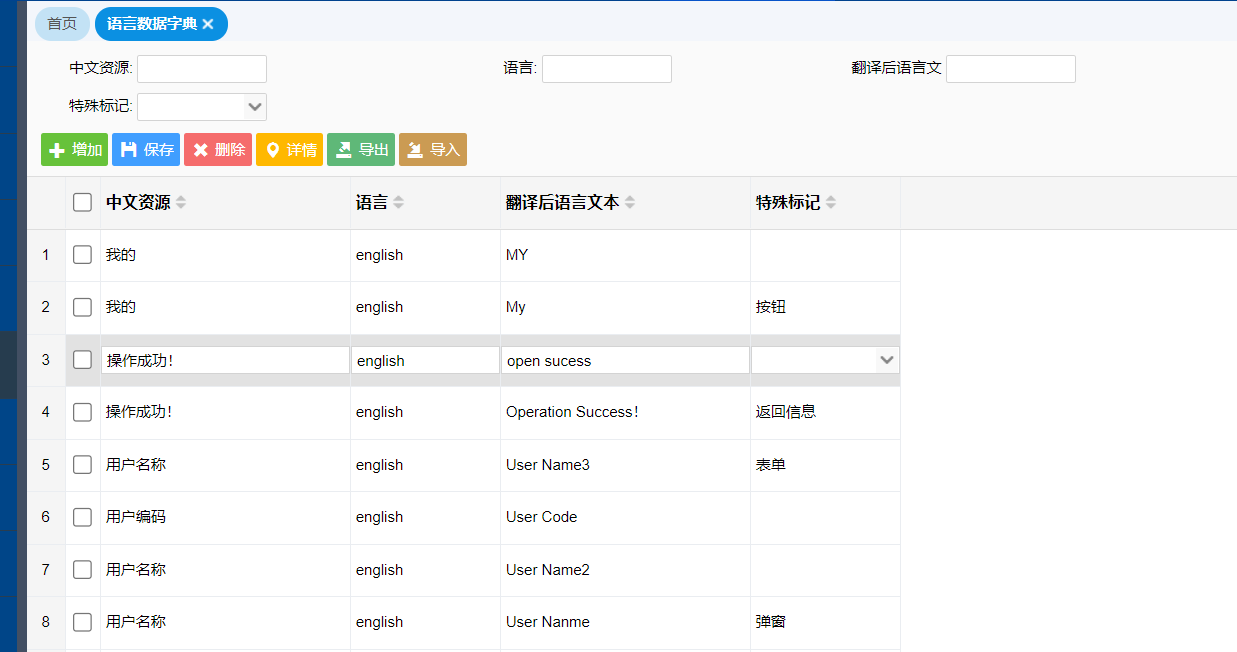Click the brown 导入 (Import) button
This screenshot has height=652, width=1237.
click(433, 150)
